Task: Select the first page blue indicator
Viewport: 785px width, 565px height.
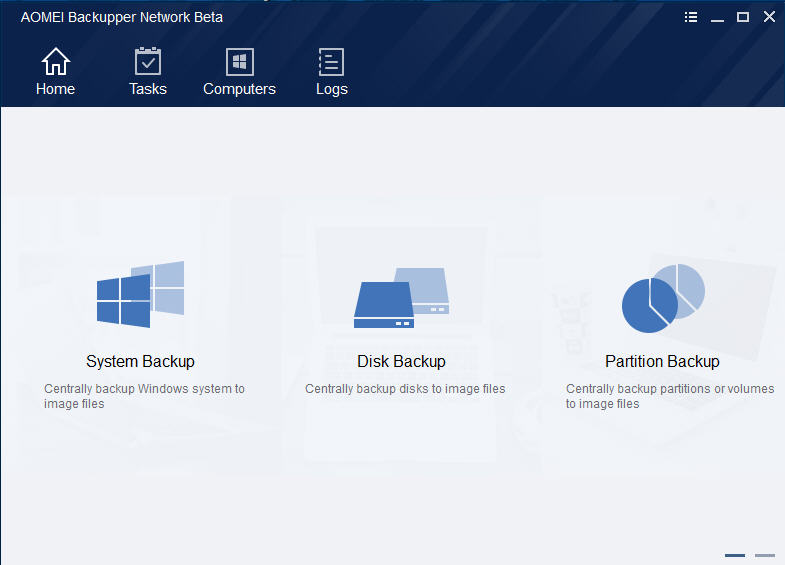Action: tap(735, 555)
